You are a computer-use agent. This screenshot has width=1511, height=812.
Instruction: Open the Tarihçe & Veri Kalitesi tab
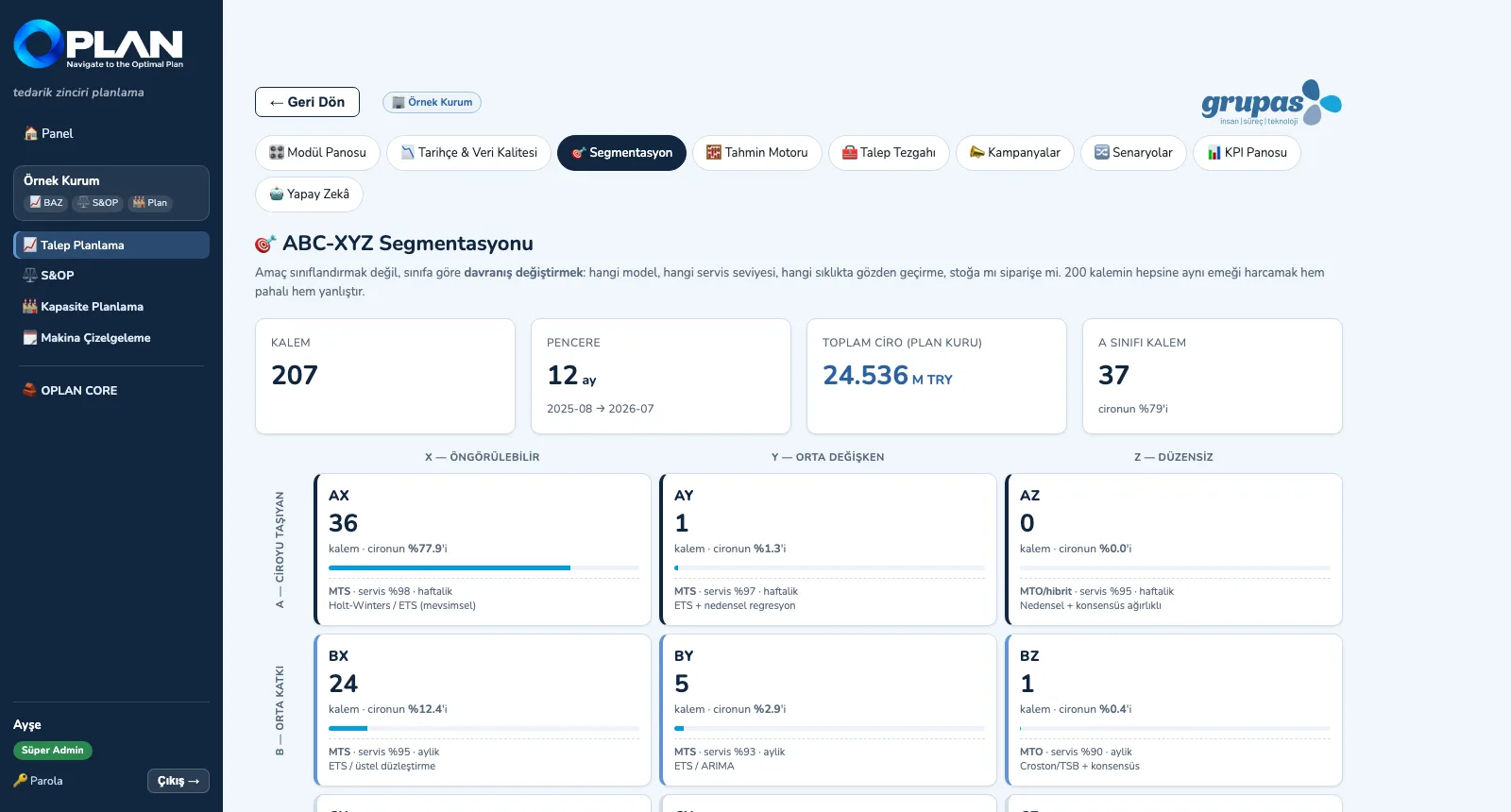pos(468,152)
